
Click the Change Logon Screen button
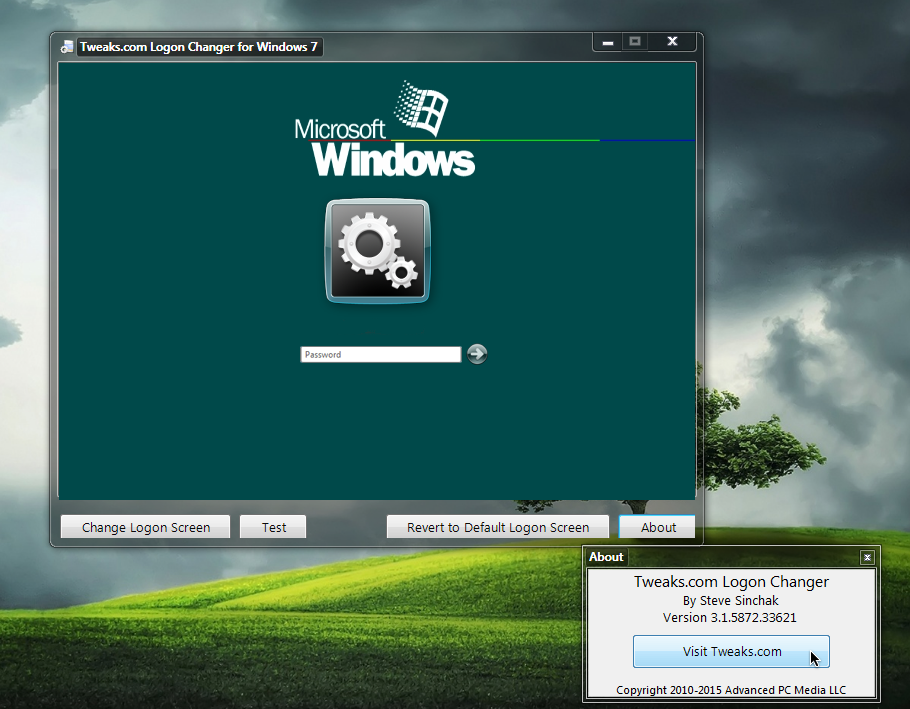click(x=145, y=527)
